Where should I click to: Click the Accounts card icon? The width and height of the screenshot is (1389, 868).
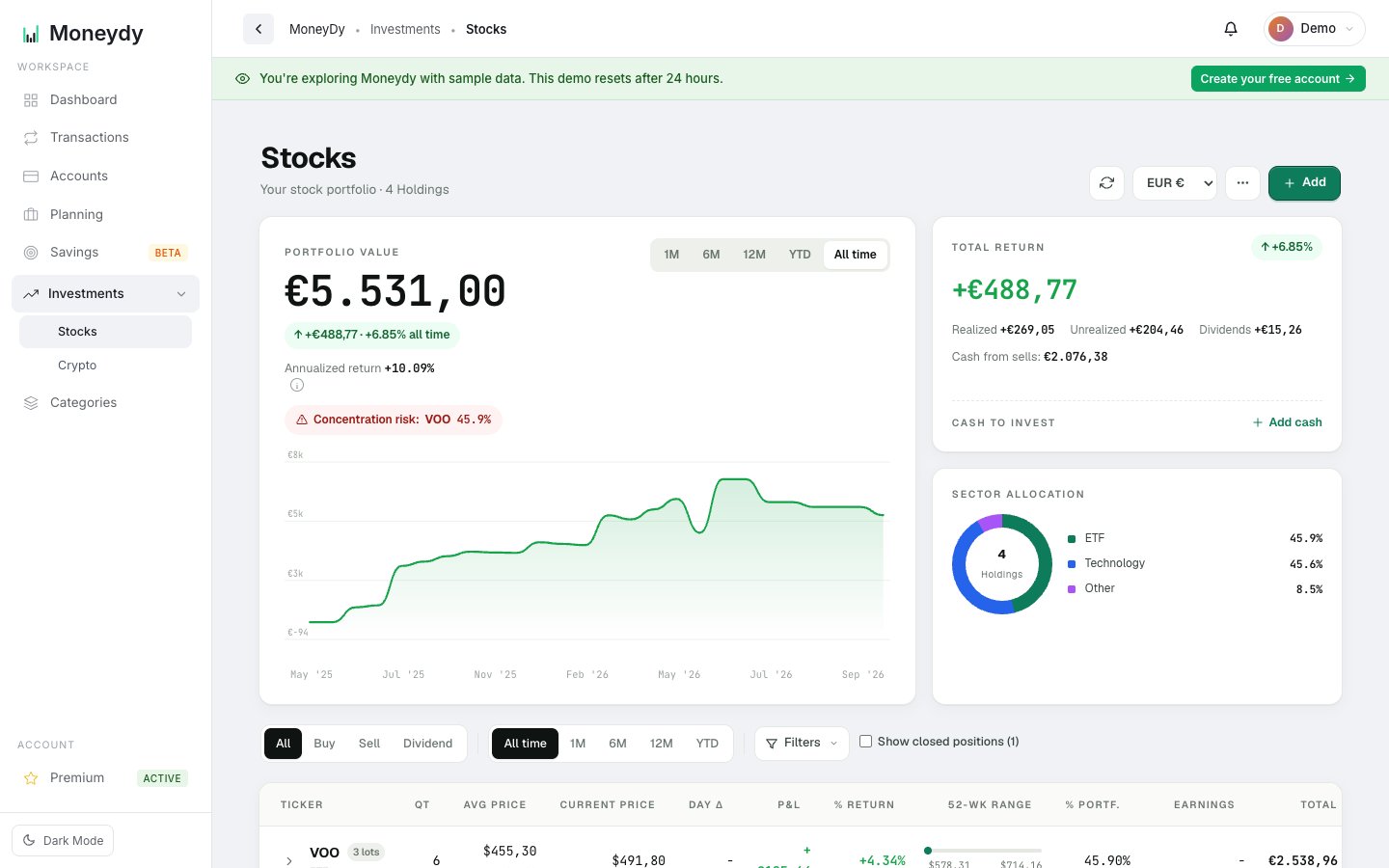[x=31, y=176]
